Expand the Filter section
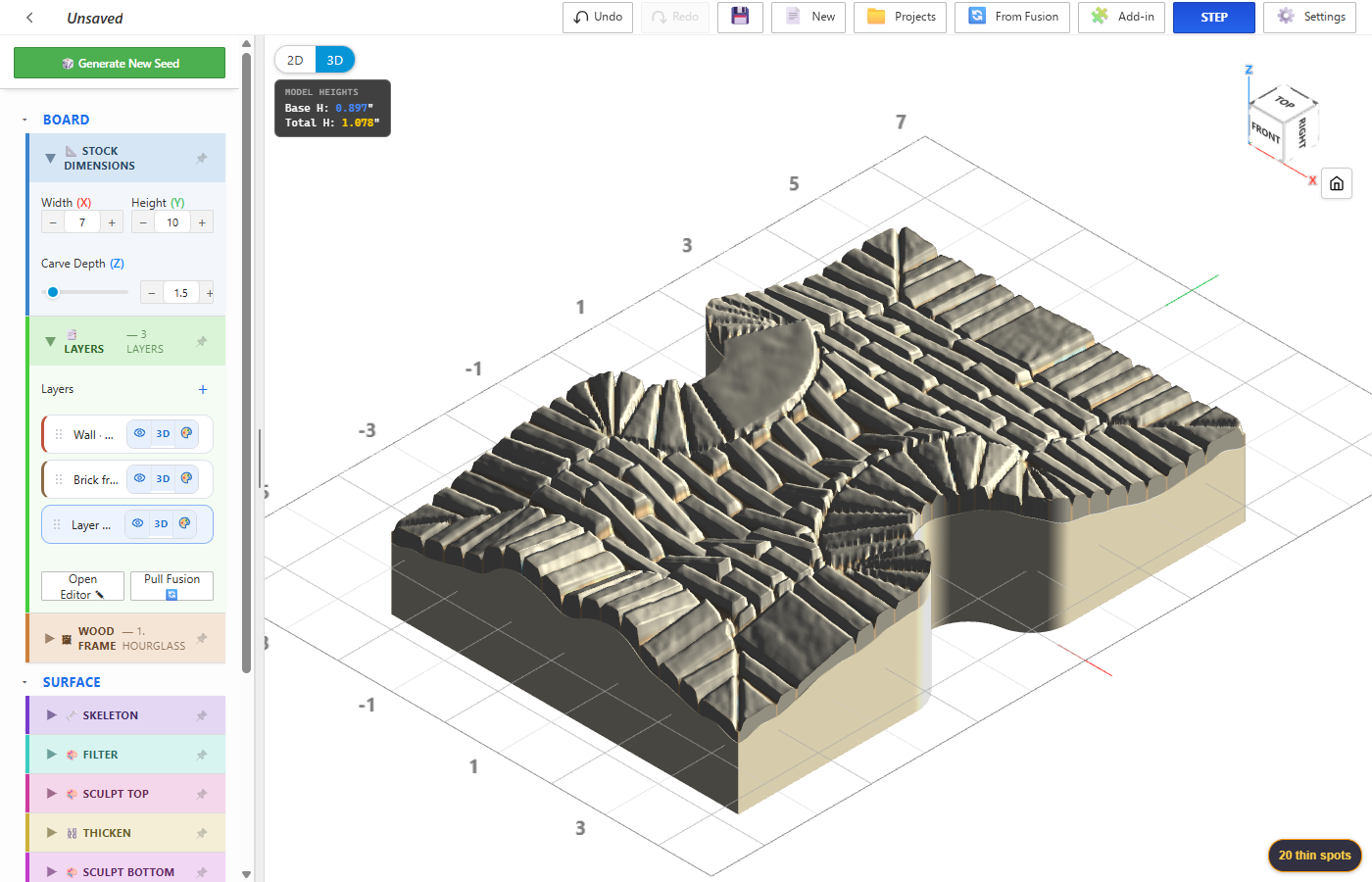 (x=52, y=755)
